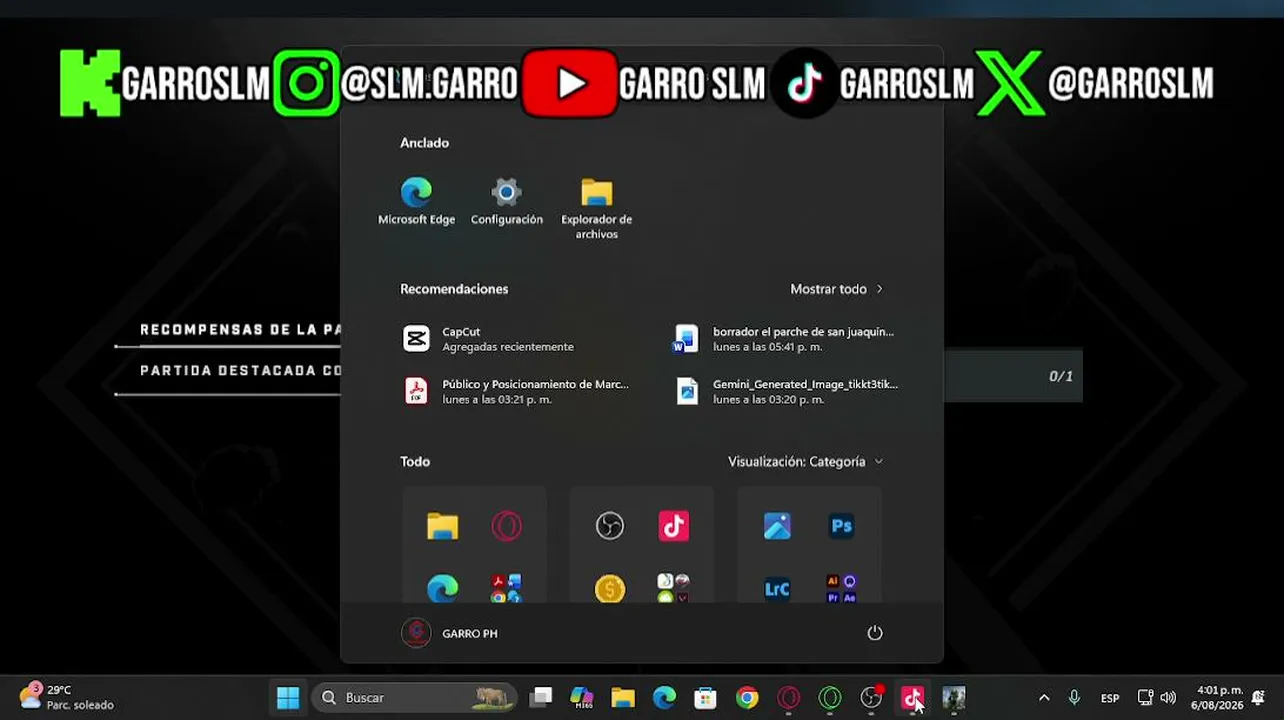This screenshot has width=1284, height=720.
Task: Expand the 'Visualización: Categoría' dropdown
Action: point(805,461)
